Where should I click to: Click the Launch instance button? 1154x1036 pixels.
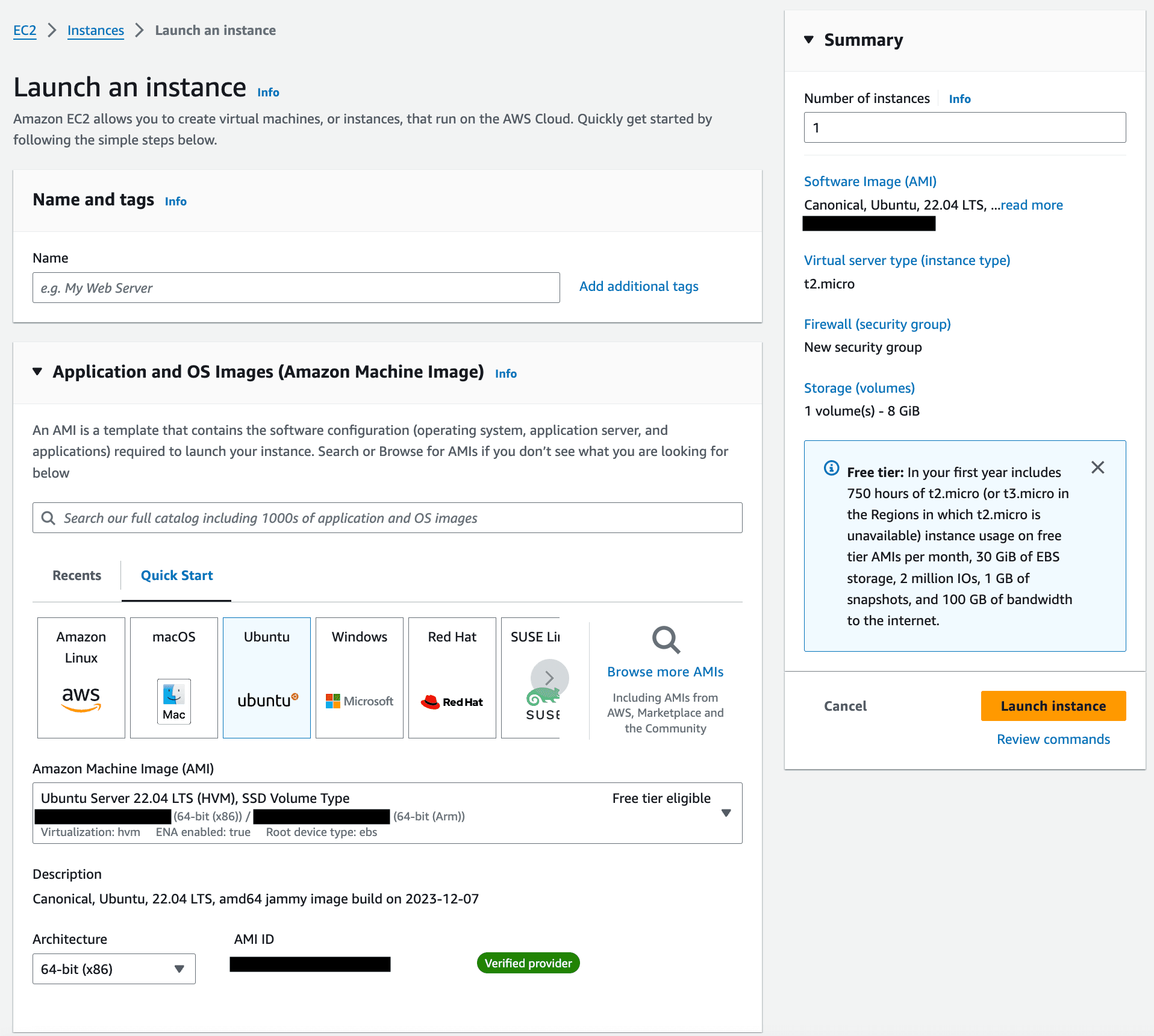click(x=1053, y=706)
